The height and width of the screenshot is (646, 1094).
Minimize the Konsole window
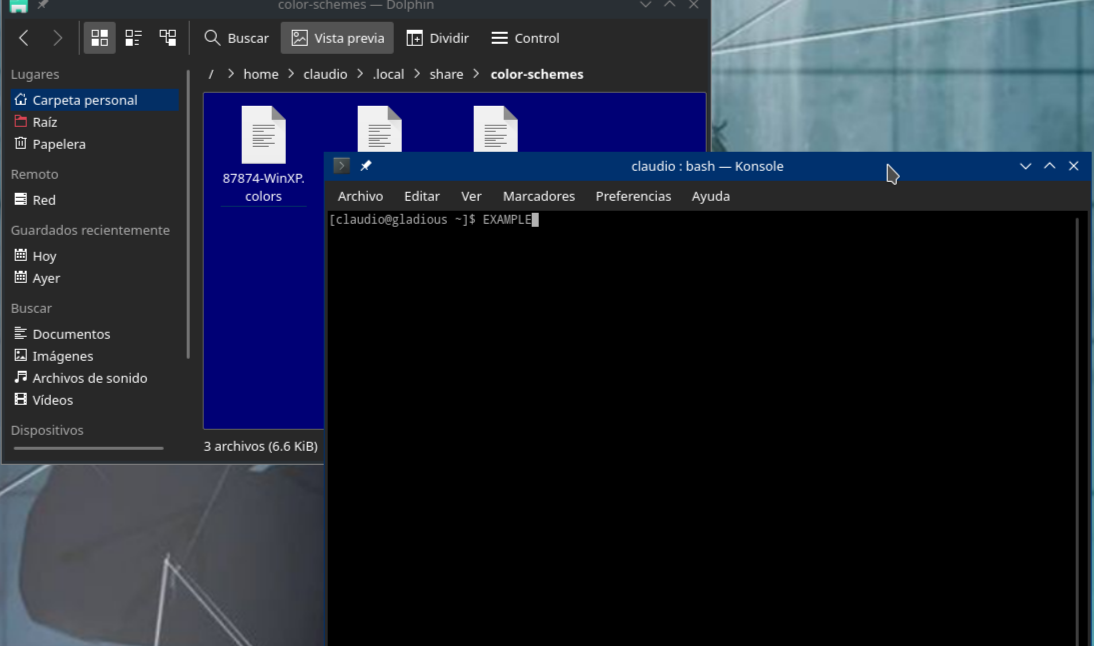click(x=1026, y=166)
